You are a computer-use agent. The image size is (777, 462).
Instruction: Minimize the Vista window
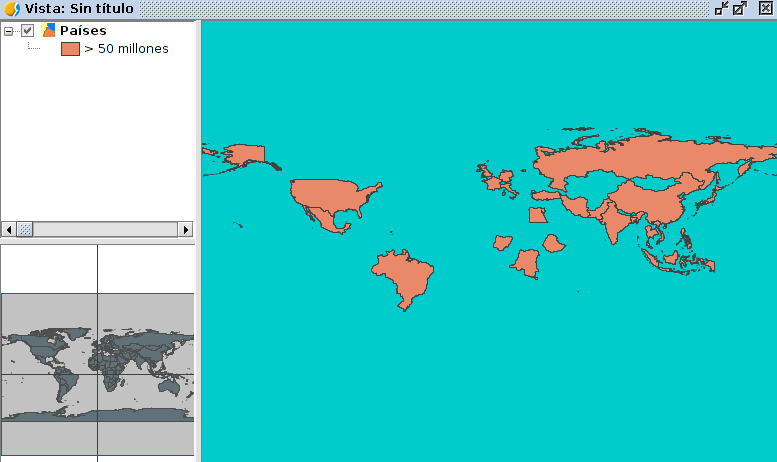[721, 8]
